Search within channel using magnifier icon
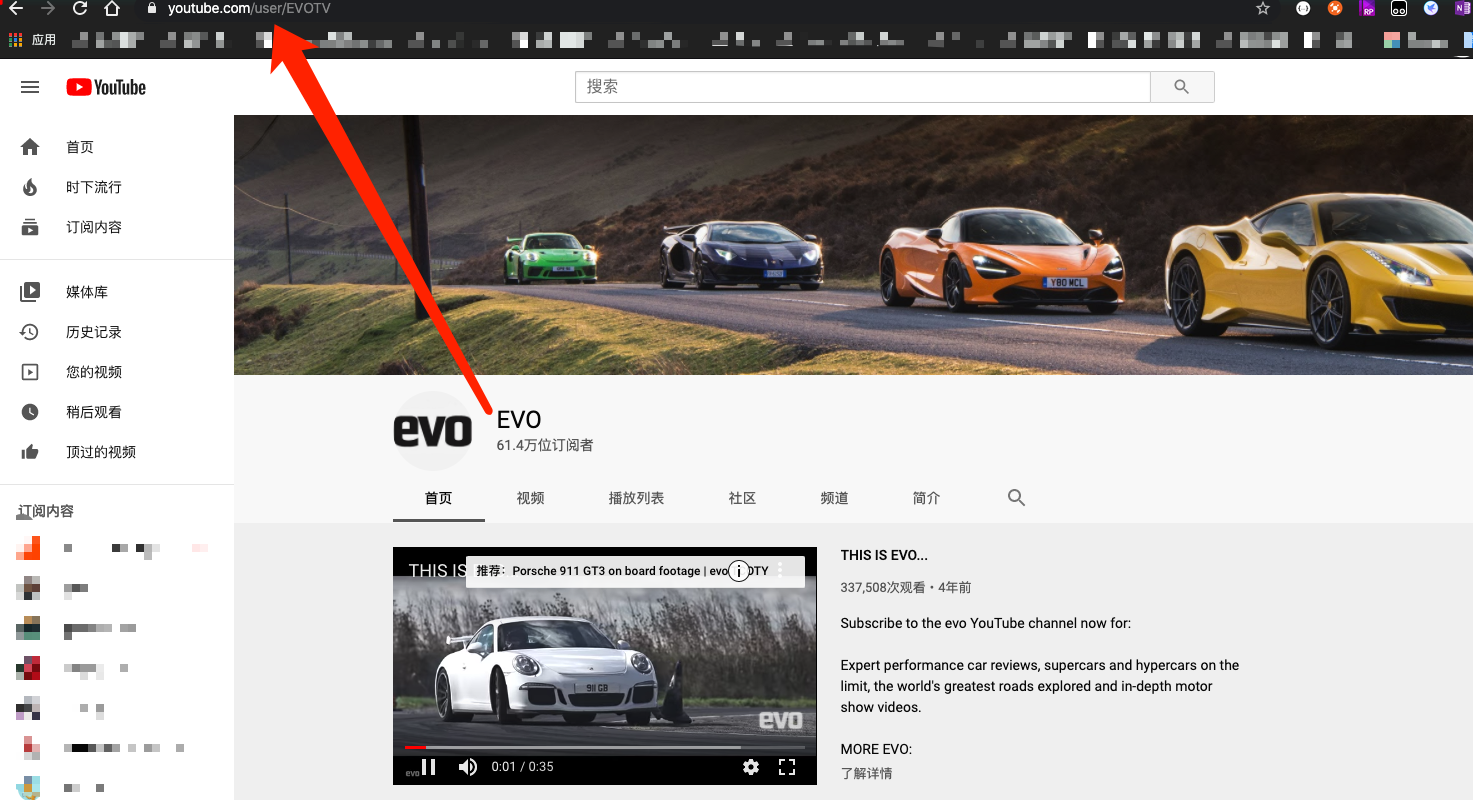The height and width of the screenshot is (800, 1473). pos(1017,498)
